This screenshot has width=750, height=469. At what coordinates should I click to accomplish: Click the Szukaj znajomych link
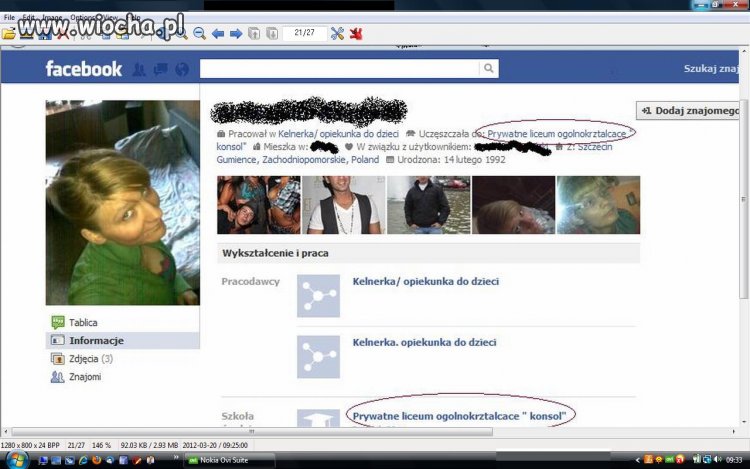point(711,68)
